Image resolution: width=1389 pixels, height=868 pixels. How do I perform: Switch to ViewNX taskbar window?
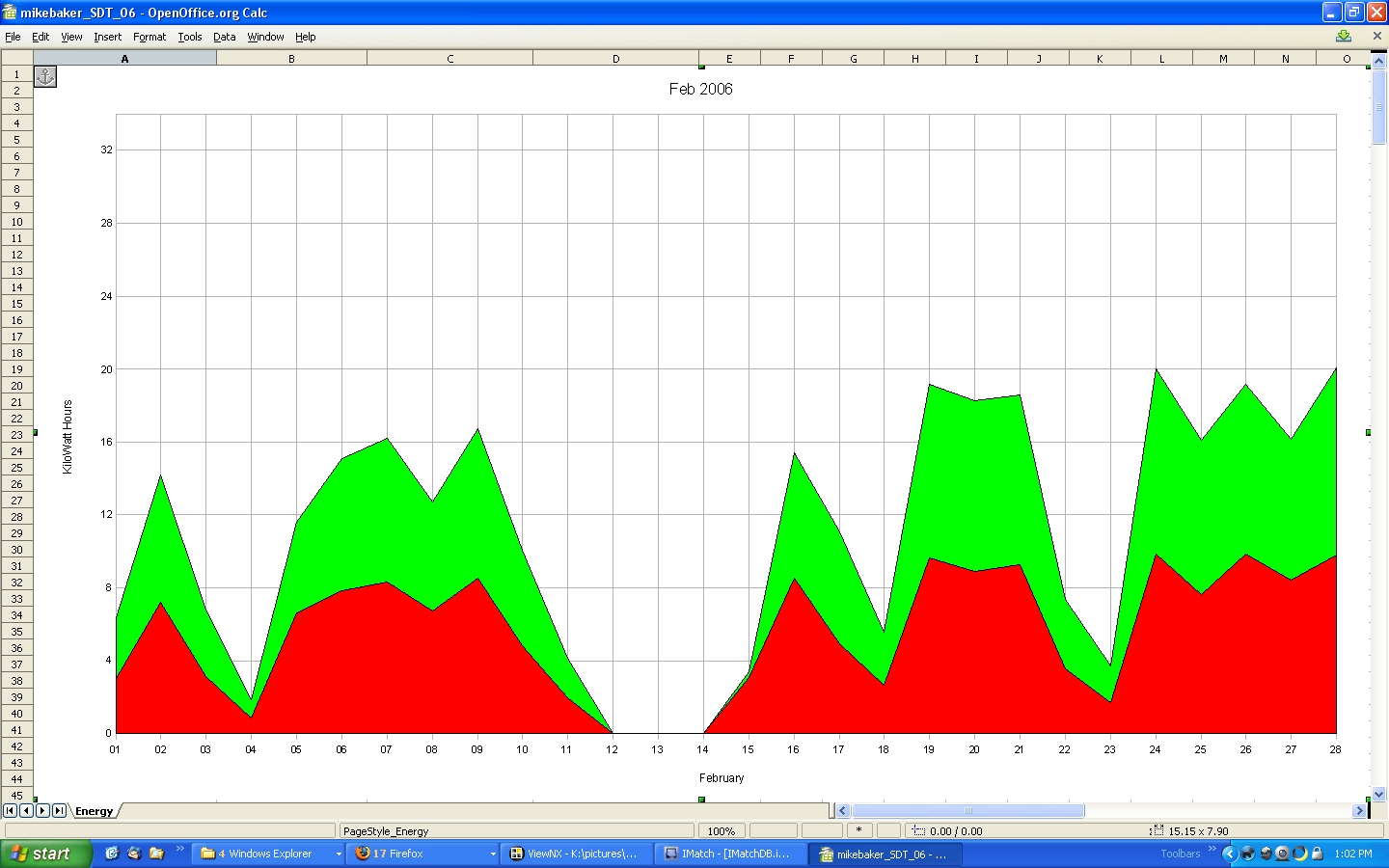point(576,854)
